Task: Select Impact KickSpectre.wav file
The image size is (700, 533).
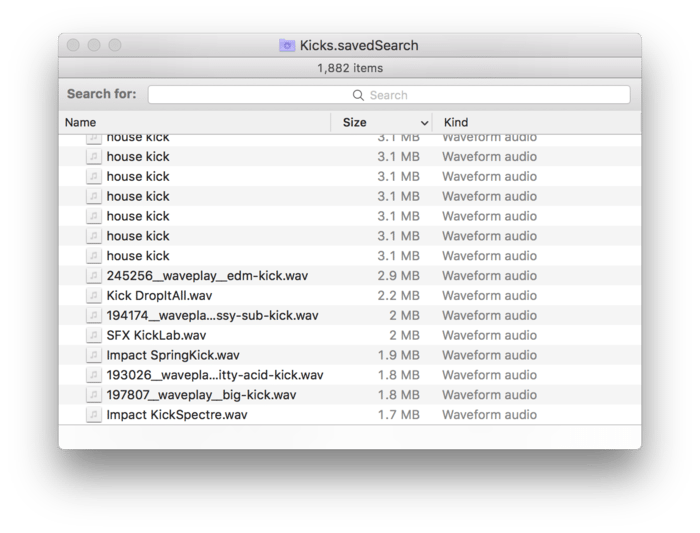Action: coord(350,415)
